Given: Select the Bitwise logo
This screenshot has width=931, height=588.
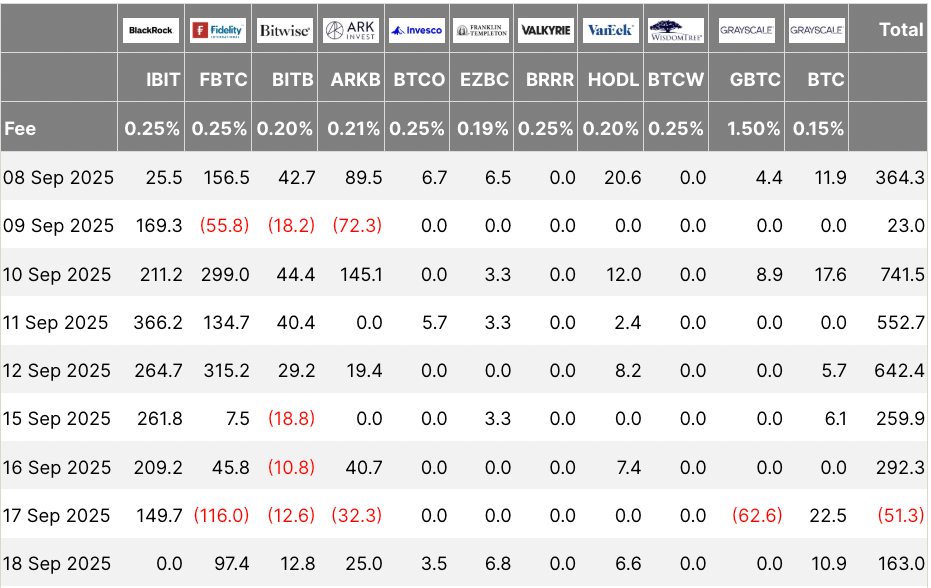Looking at the screenshot, I should (285, 30).
